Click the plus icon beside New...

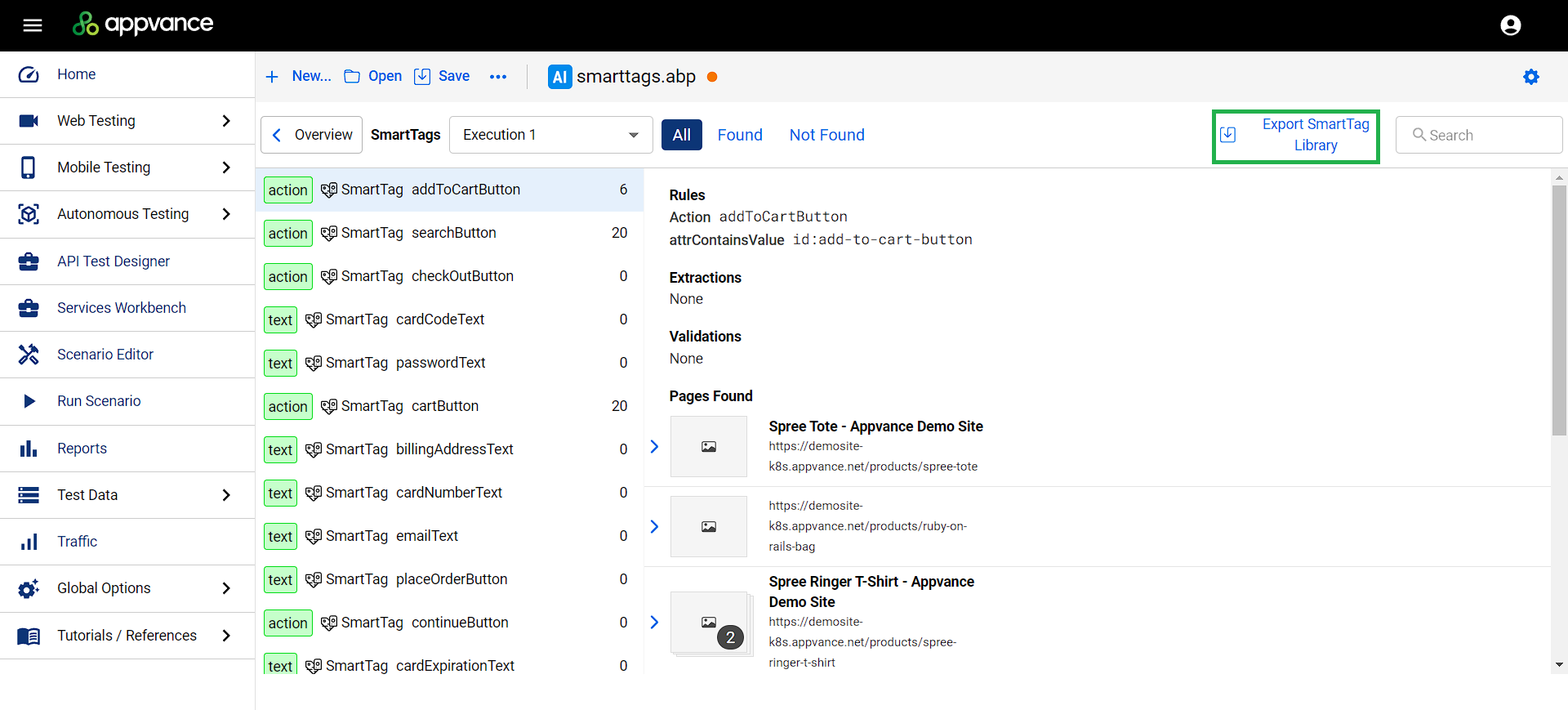tap(272, 77)
